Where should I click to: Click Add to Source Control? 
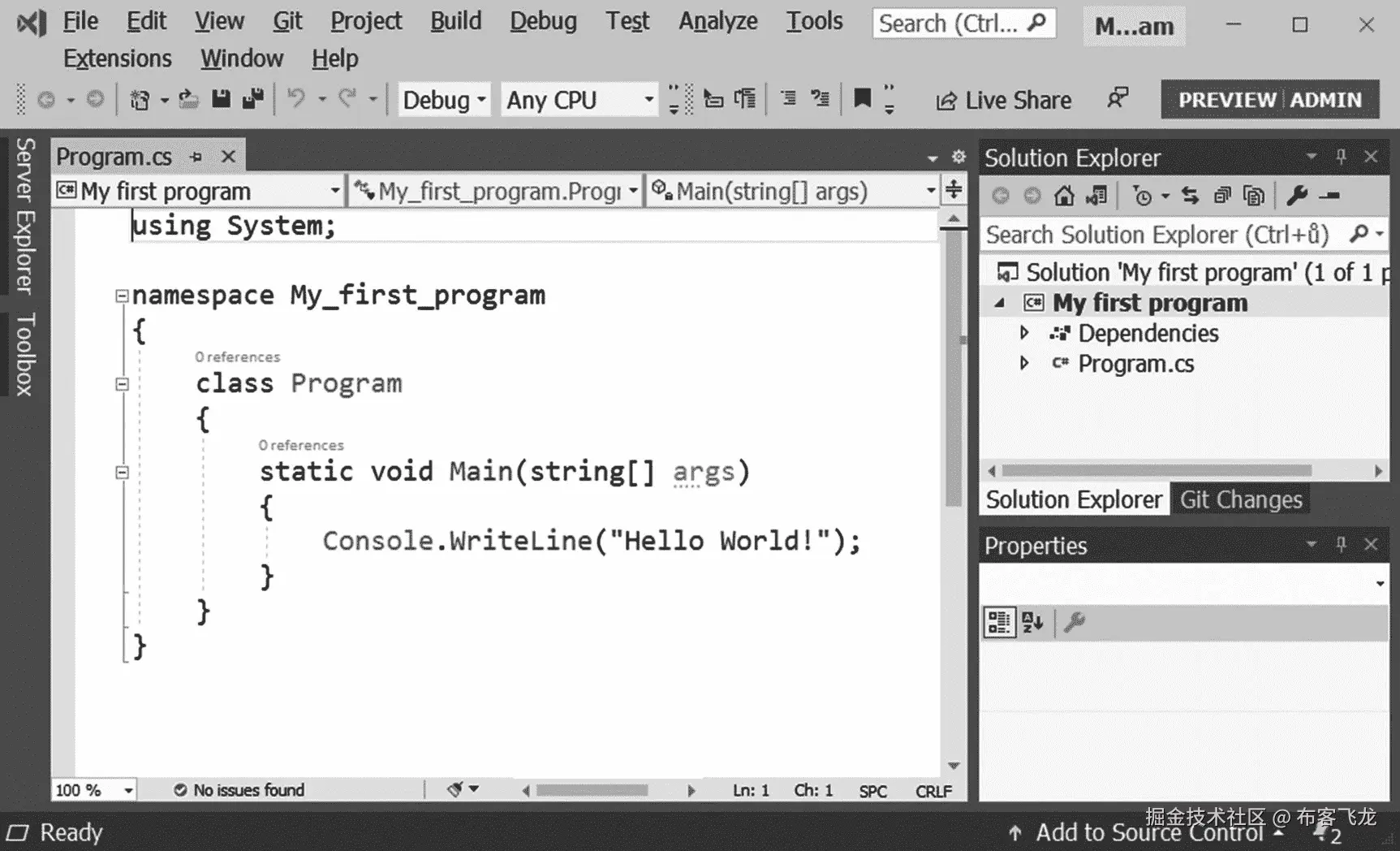pyautogui.click(x=1150, y=832)
